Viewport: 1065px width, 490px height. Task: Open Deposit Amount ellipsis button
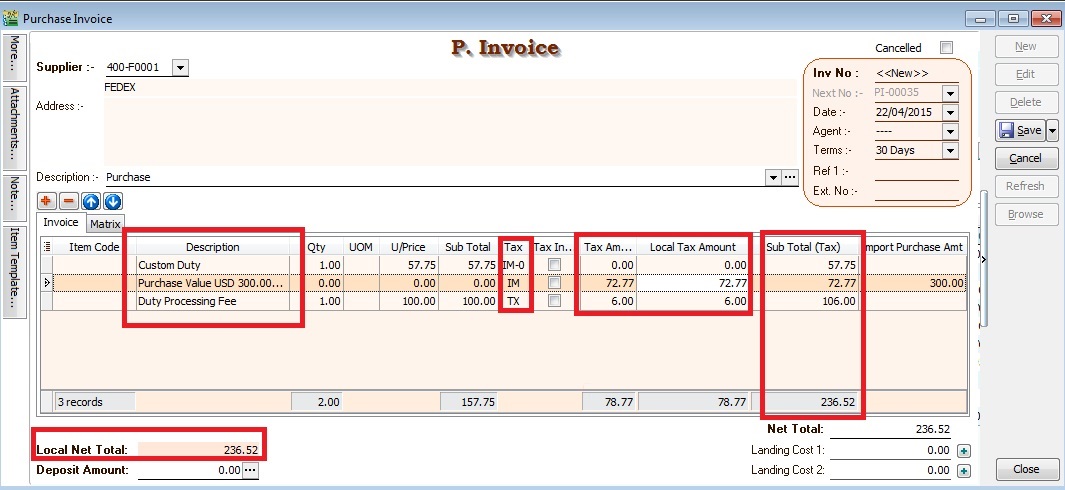click(251, 470)
